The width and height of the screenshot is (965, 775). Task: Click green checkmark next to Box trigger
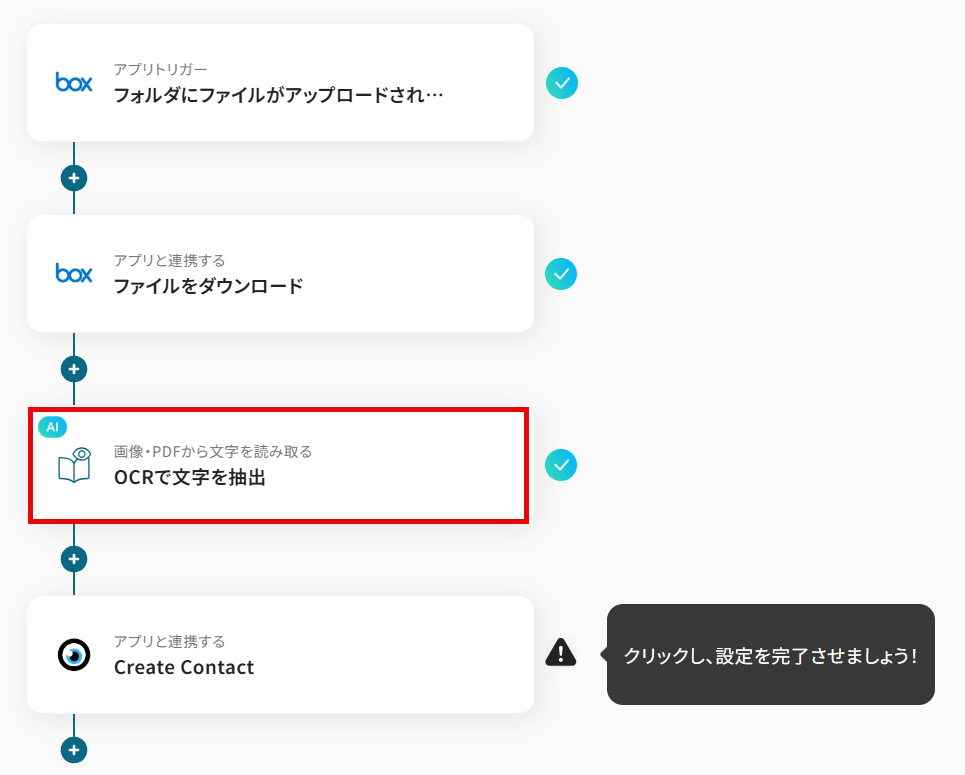coord(562,83)
